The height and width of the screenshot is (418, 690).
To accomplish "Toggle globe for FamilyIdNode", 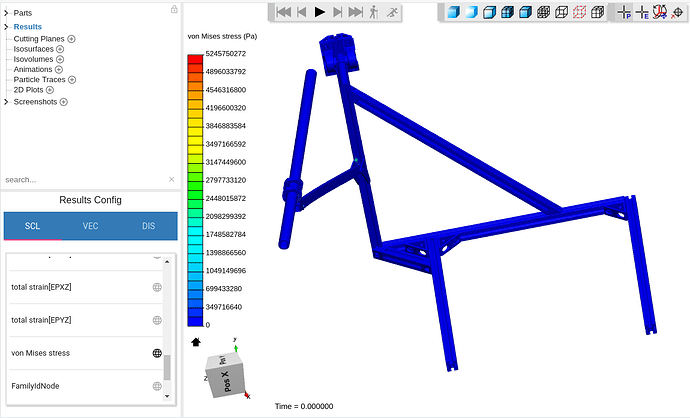I will (157, 386).
